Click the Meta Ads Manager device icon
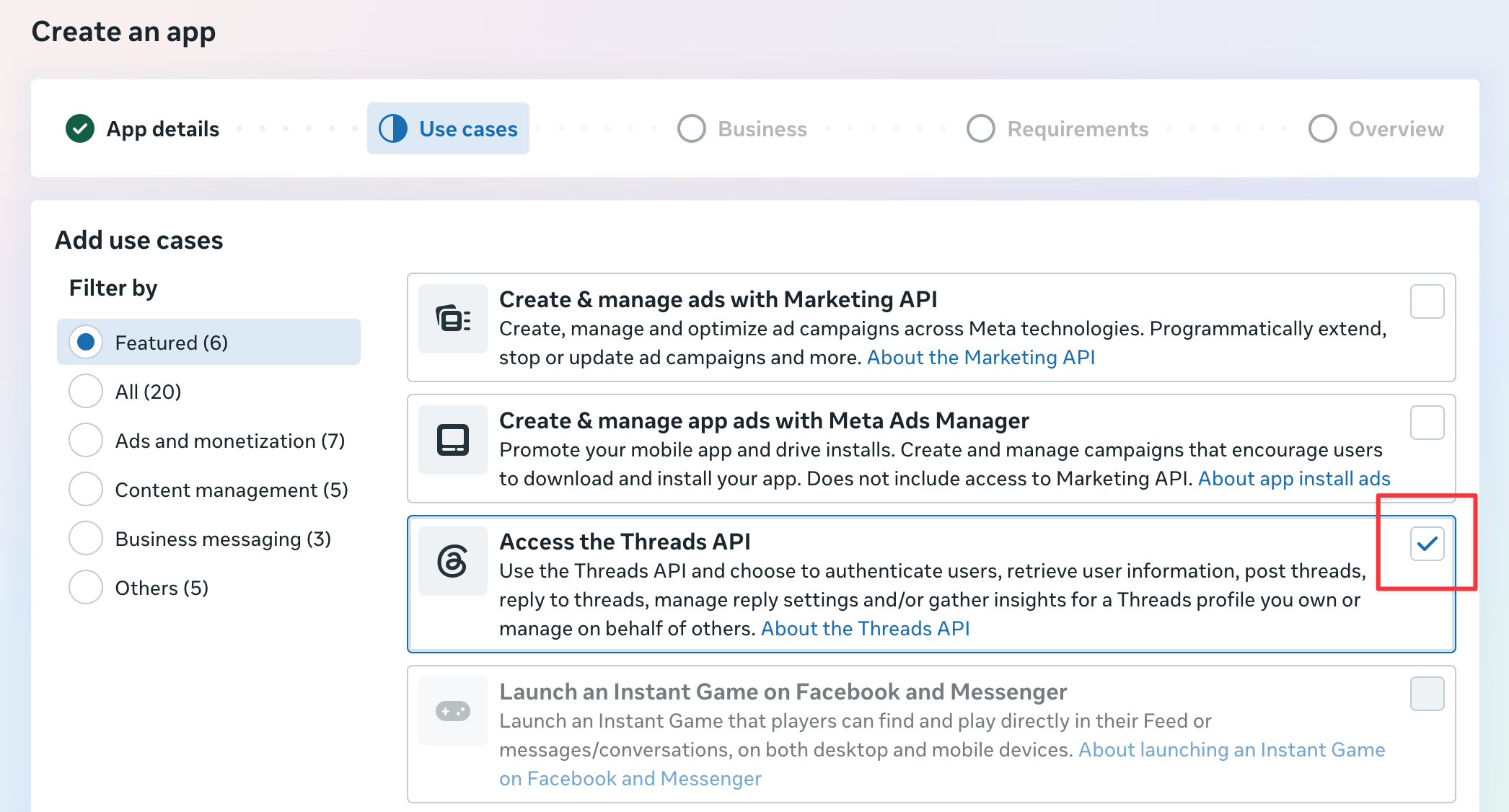Screen dimensions: 1509x812 (453, 439)
